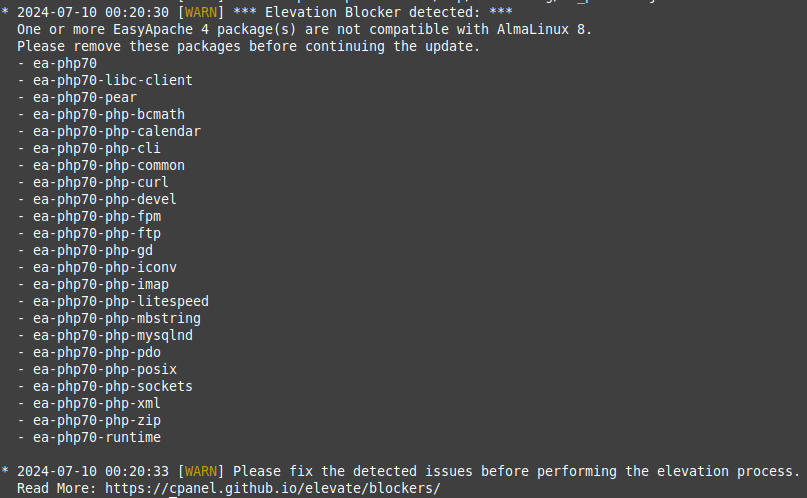
Task: Click the ea-php70-php-litespeed package name
Action: click(x=120, y=301)
